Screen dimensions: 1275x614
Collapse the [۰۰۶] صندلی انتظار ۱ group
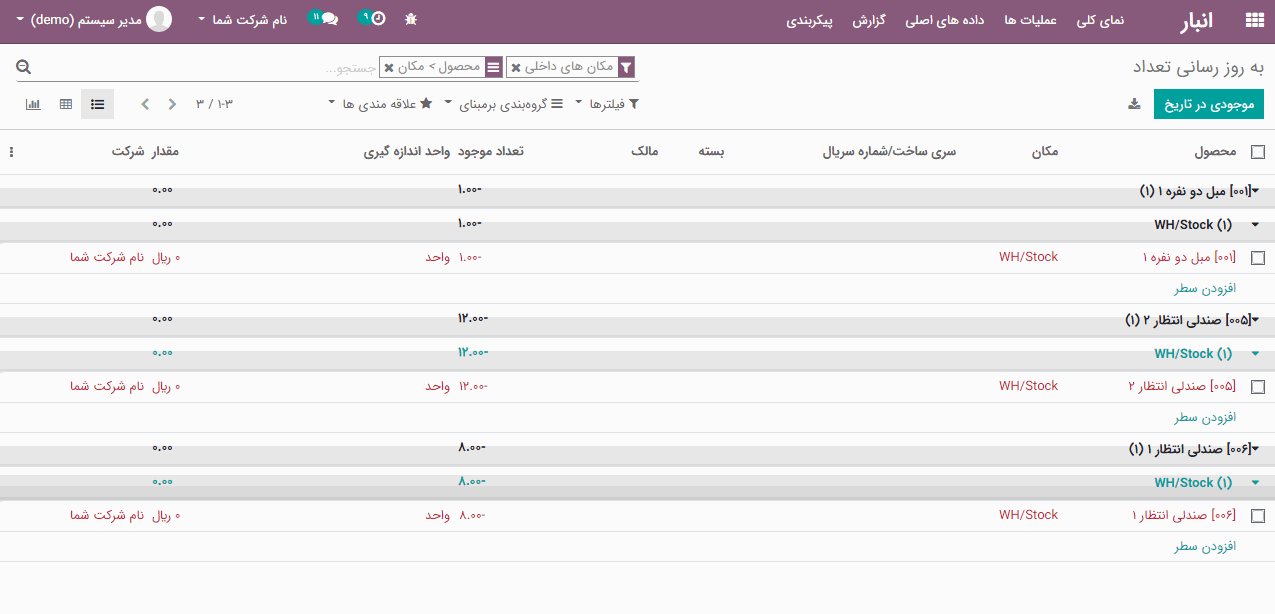click(x=1255, y=449)
